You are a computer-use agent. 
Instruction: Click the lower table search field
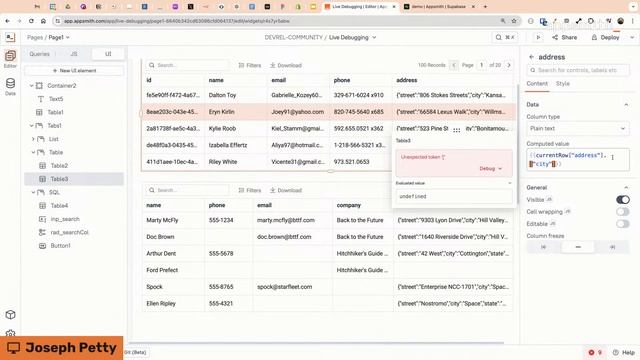point(187,190)
